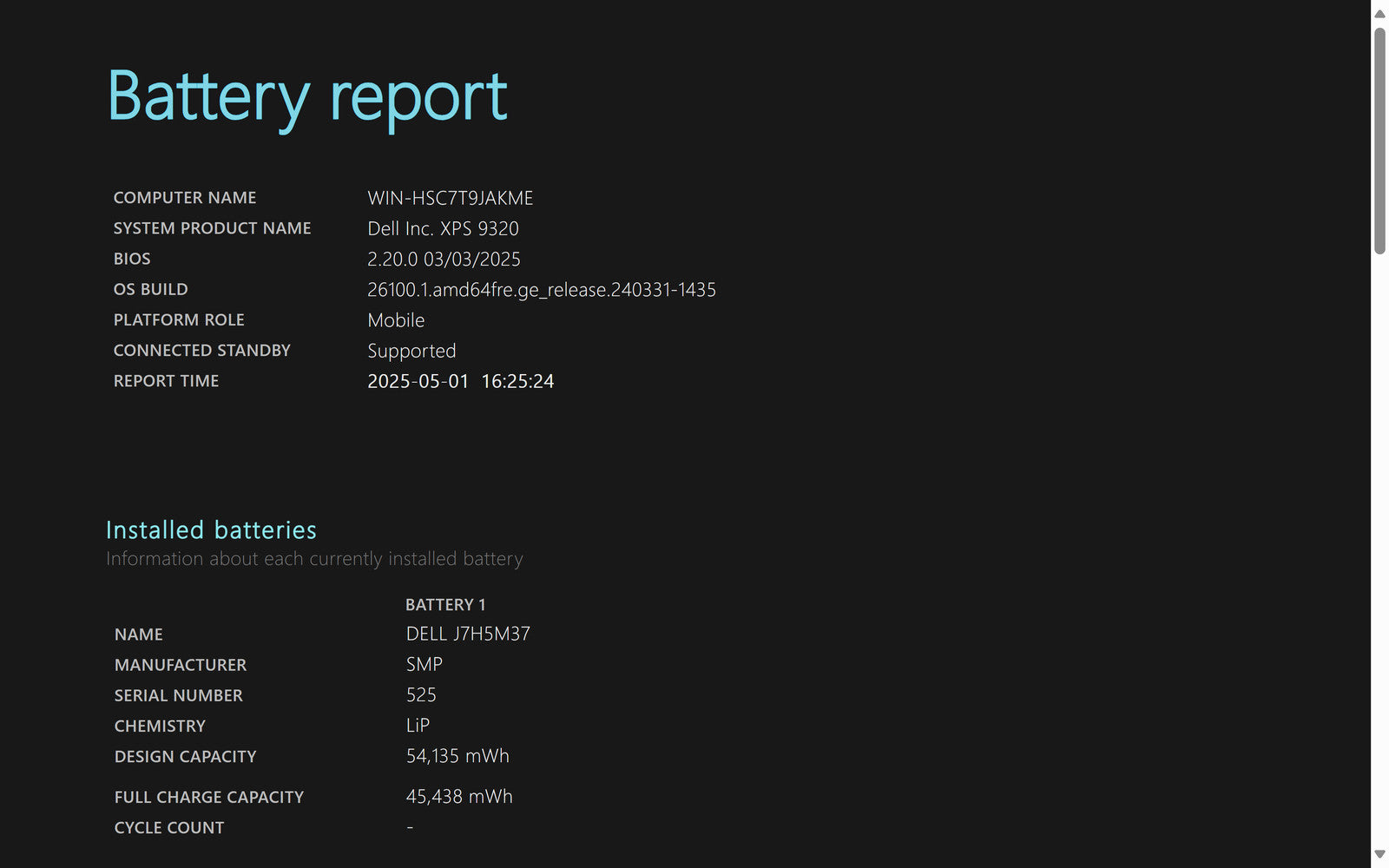Screen dimensions: 1389x868
Task: Click the BATTERY 1 column header
Action: (x=445, y=604)
